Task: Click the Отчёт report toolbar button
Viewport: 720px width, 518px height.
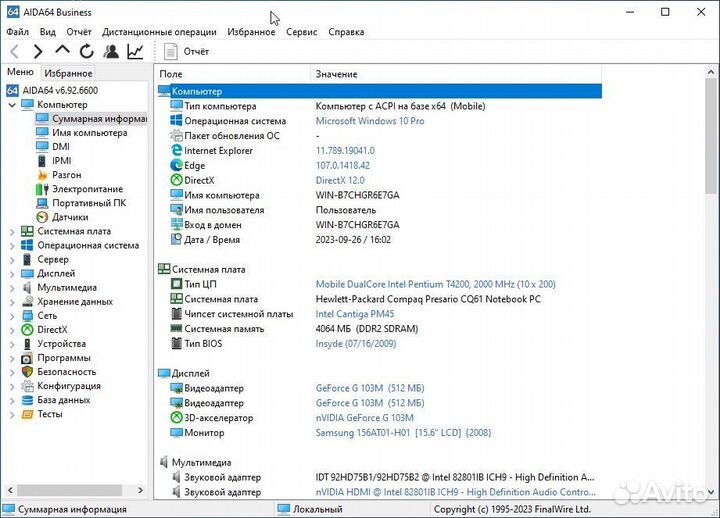Action: tap(186, 51)
